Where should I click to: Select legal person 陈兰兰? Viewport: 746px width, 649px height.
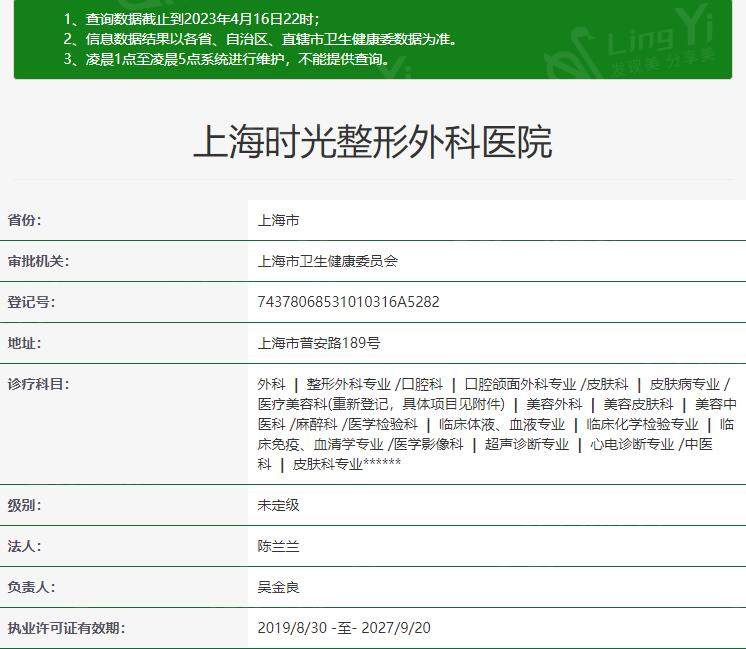278,546
